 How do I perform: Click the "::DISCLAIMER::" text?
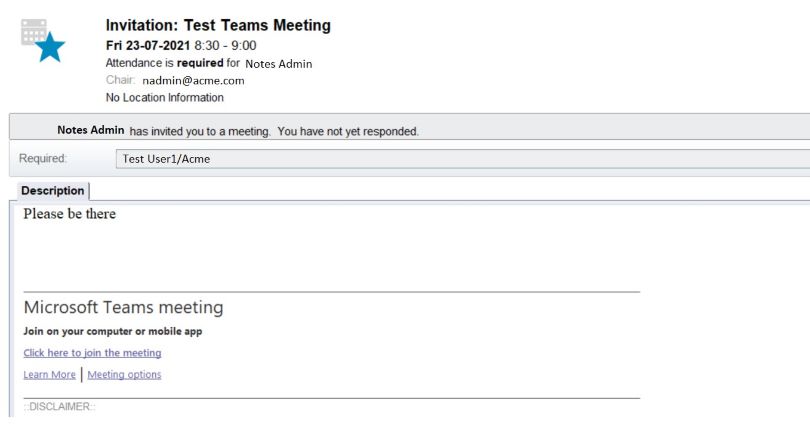59,408
